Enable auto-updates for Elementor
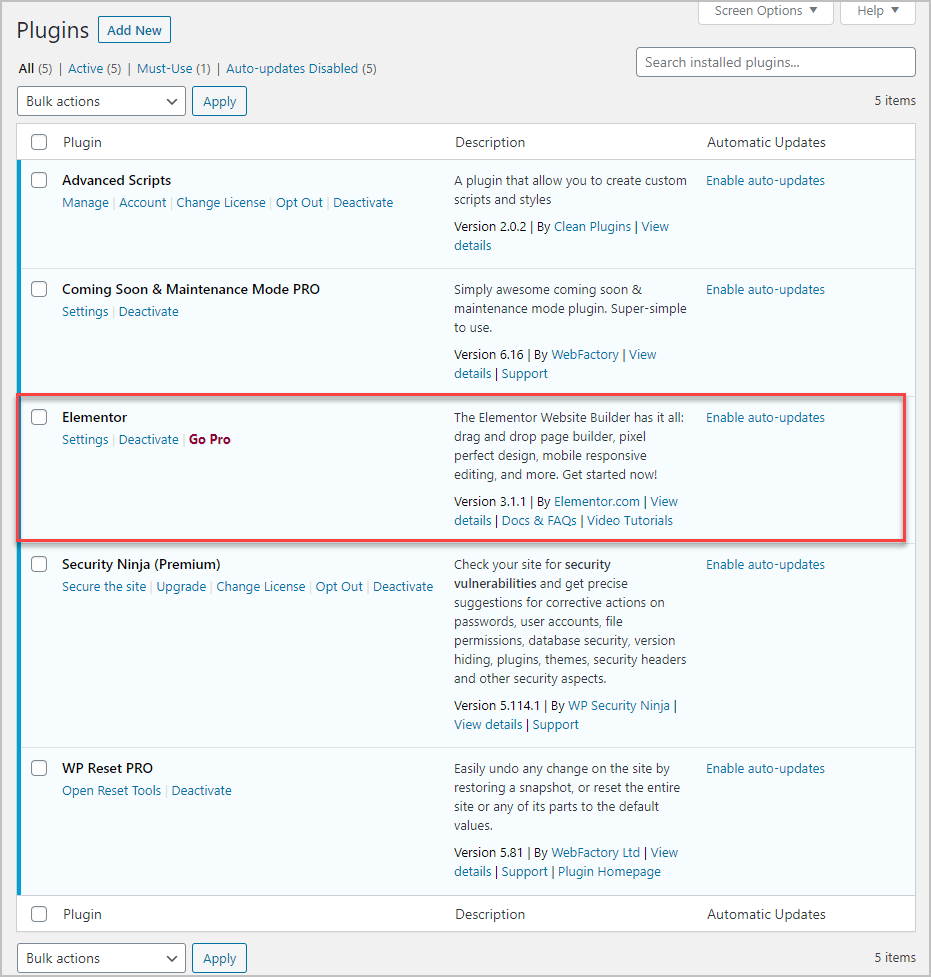This screenshot has width=931, height=977. point(765,417)
